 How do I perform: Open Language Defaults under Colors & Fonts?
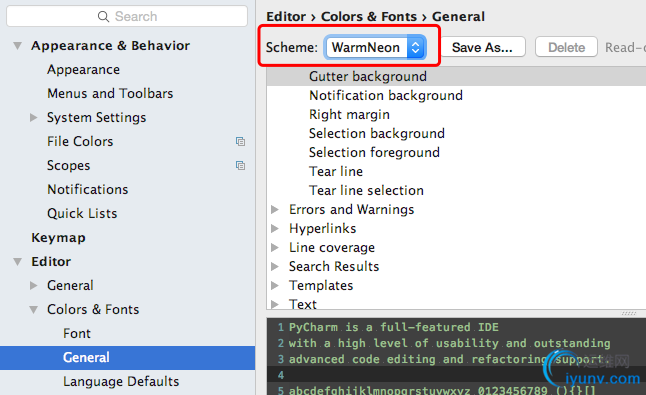point(121,381)
